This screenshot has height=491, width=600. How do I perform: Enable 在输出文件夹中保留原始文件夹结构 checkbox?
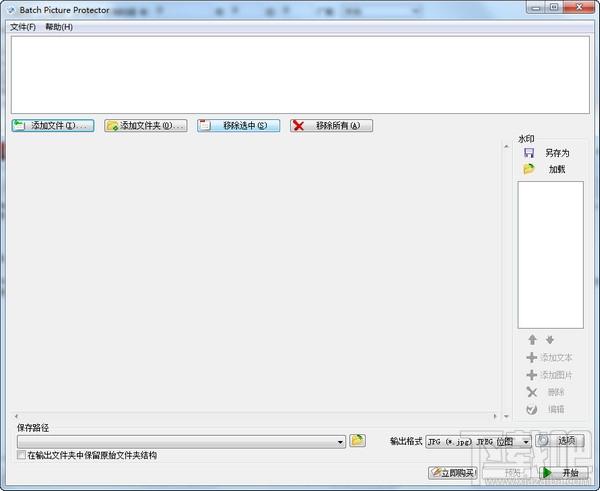[x=21, y=455]
